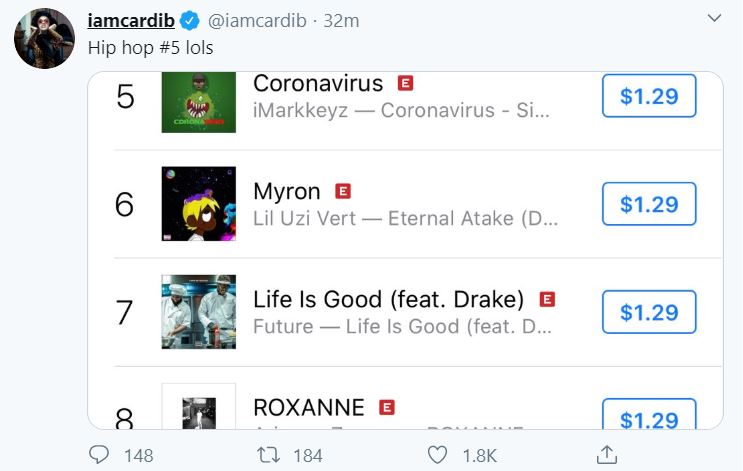Retweet this tweet via the retweet icon
Image resolution: width=743 pixels, height=471 pixels.
(x=266, y=455)
